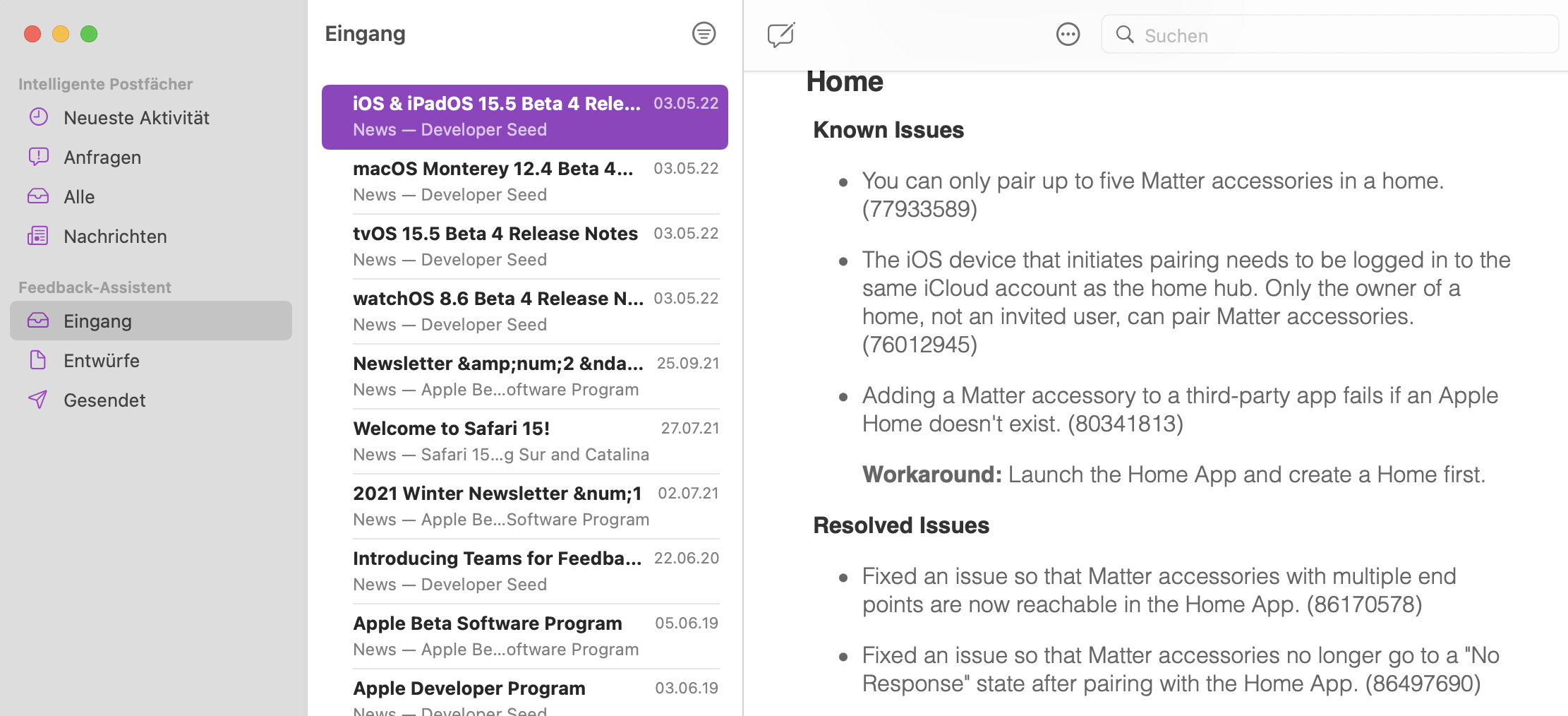Click the Gesendet paper plane icon
The image size is (1568, 716).
39,400
